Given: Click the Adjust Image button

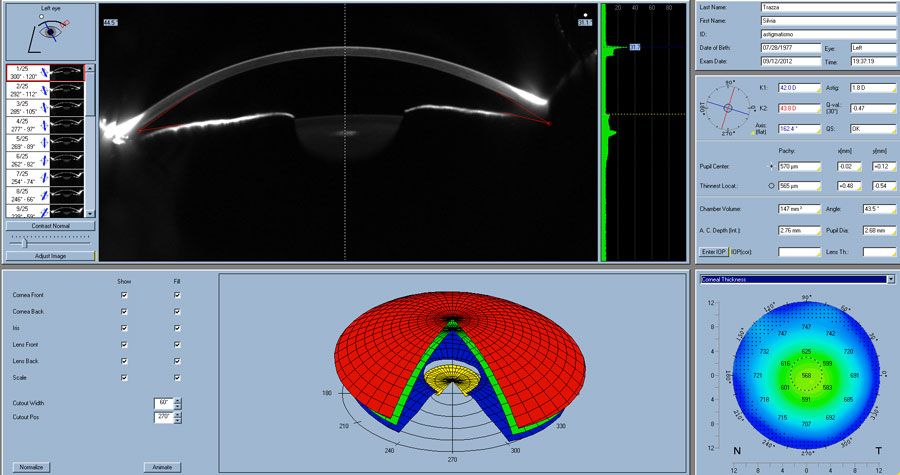Looking at the screenshot, I should 49,256.
